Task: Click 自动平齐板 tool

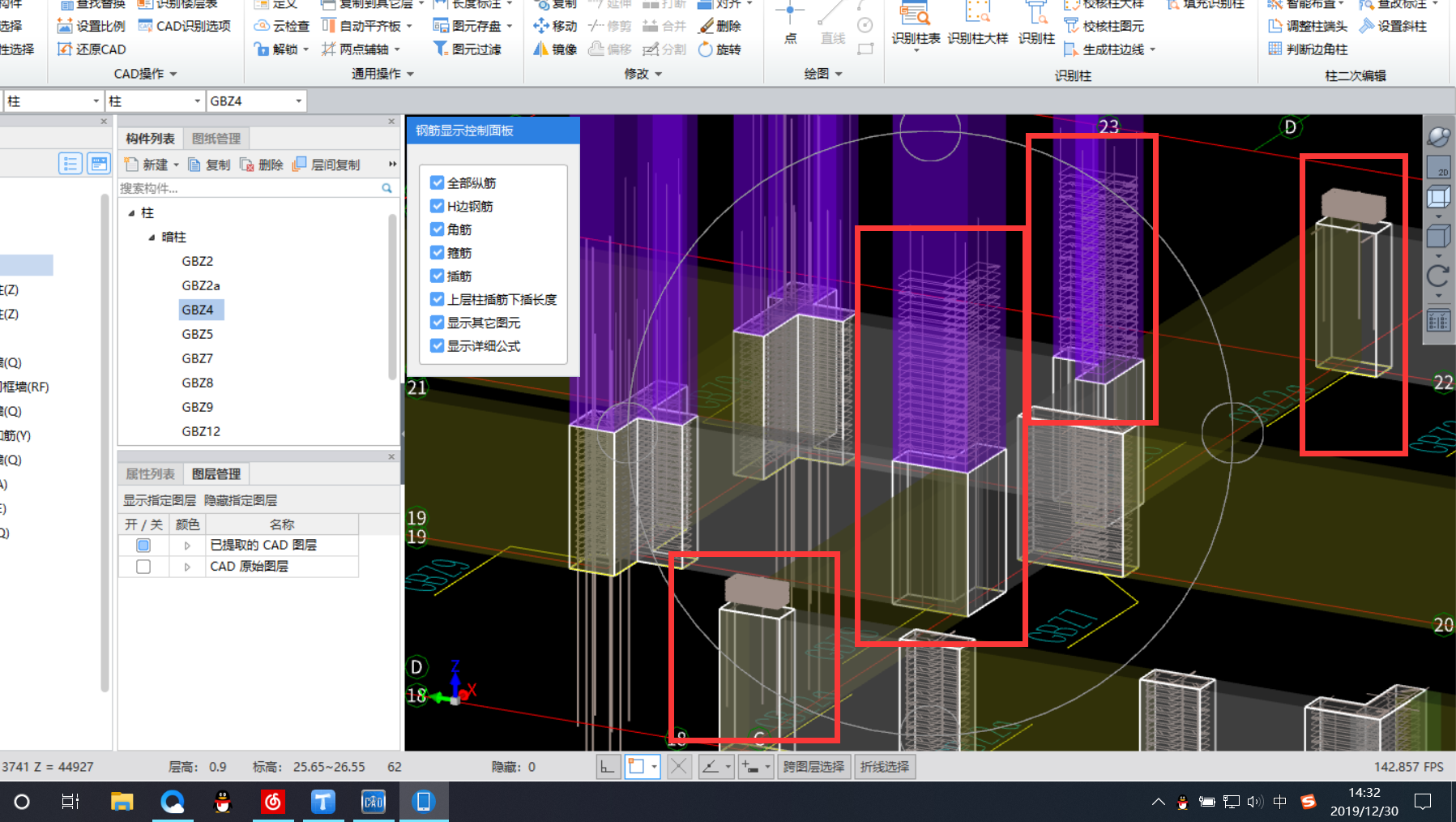Action: click(x=367, y=26)
